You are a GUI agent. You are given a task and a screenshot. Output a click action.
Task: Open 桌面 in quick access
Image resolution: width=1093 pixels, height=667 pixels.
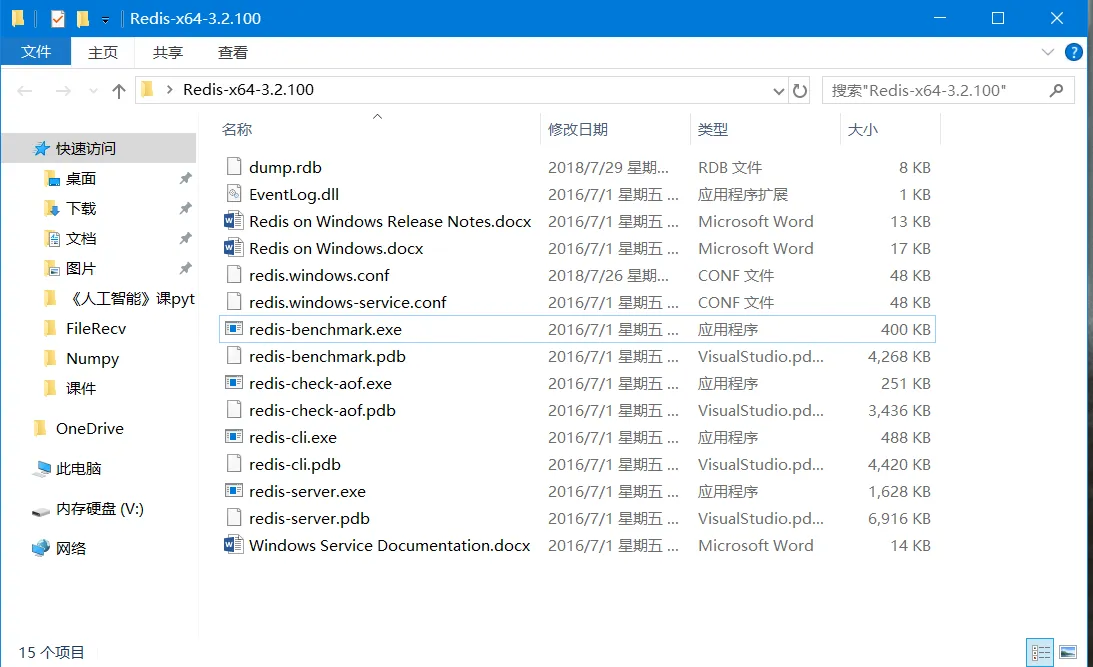[80, 178]
